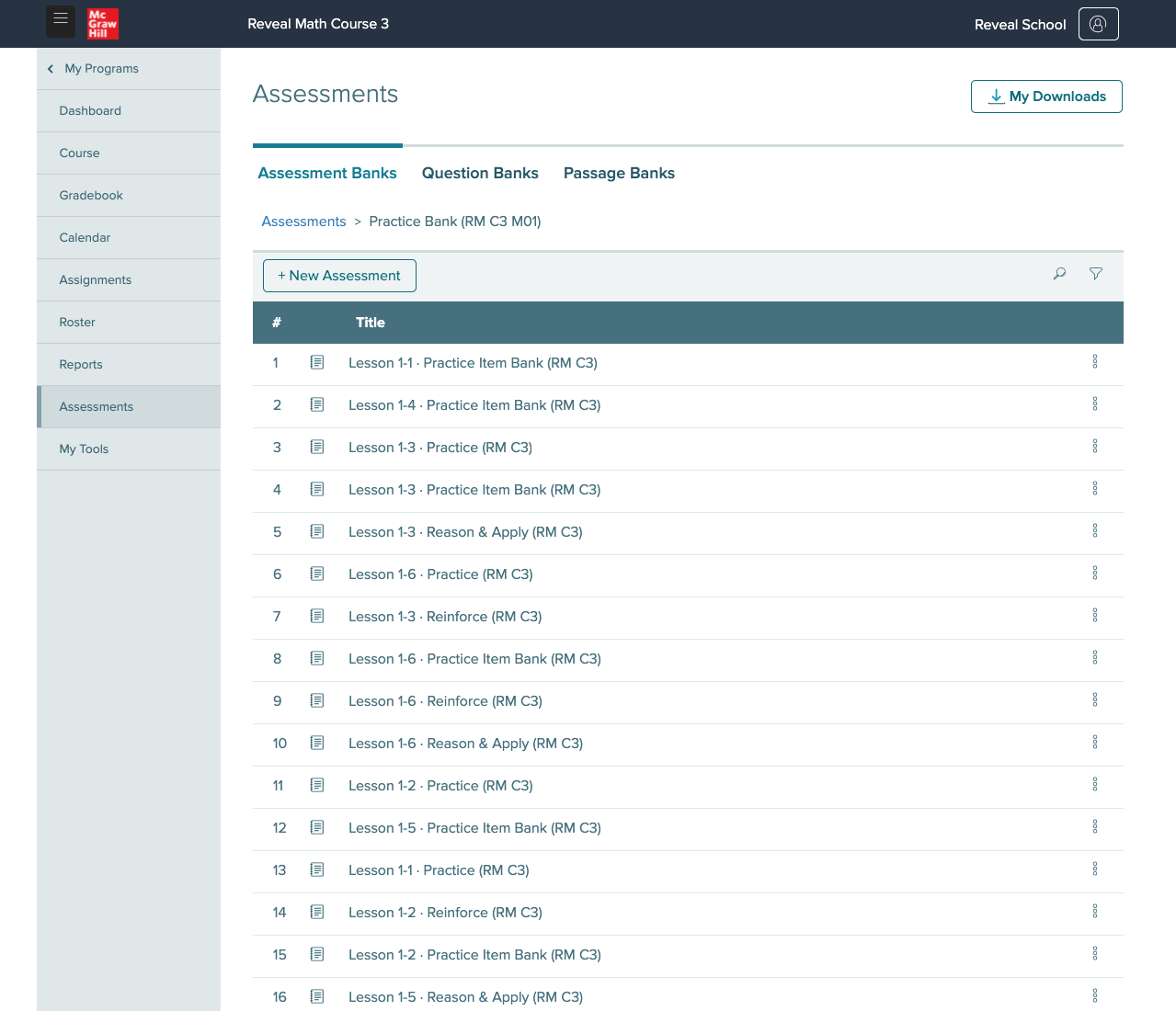Click the search magnifier icon
This screenshot has height=1011, width=1176.
pyautogui.click(x=1059, y=274)
